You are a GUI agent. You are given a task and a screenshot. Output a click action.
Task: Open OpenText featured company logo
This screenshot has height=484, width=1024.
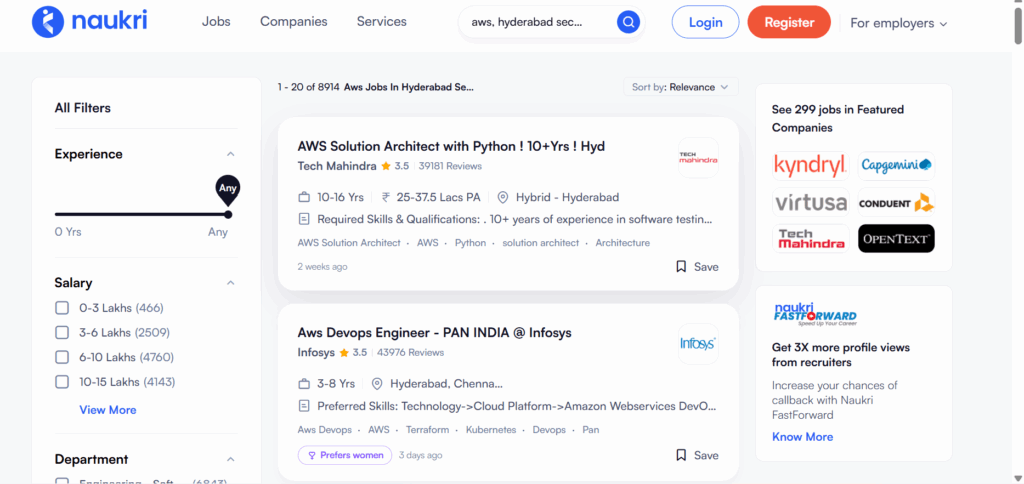896,239
